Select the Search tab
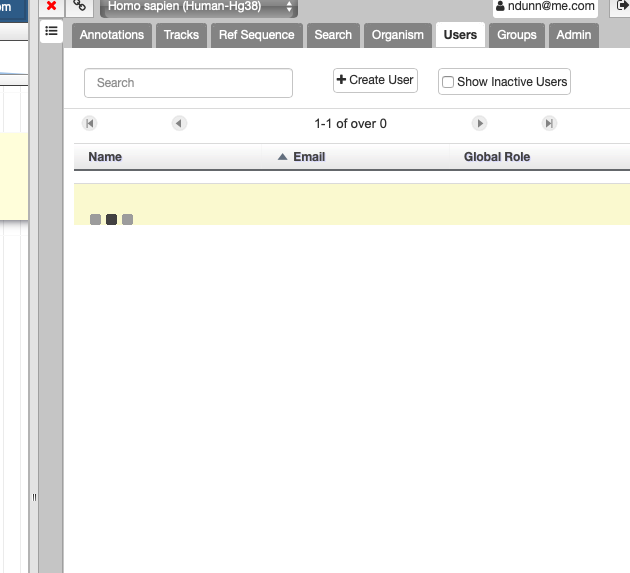The image size is (630, 573). (x=333, y=35)
